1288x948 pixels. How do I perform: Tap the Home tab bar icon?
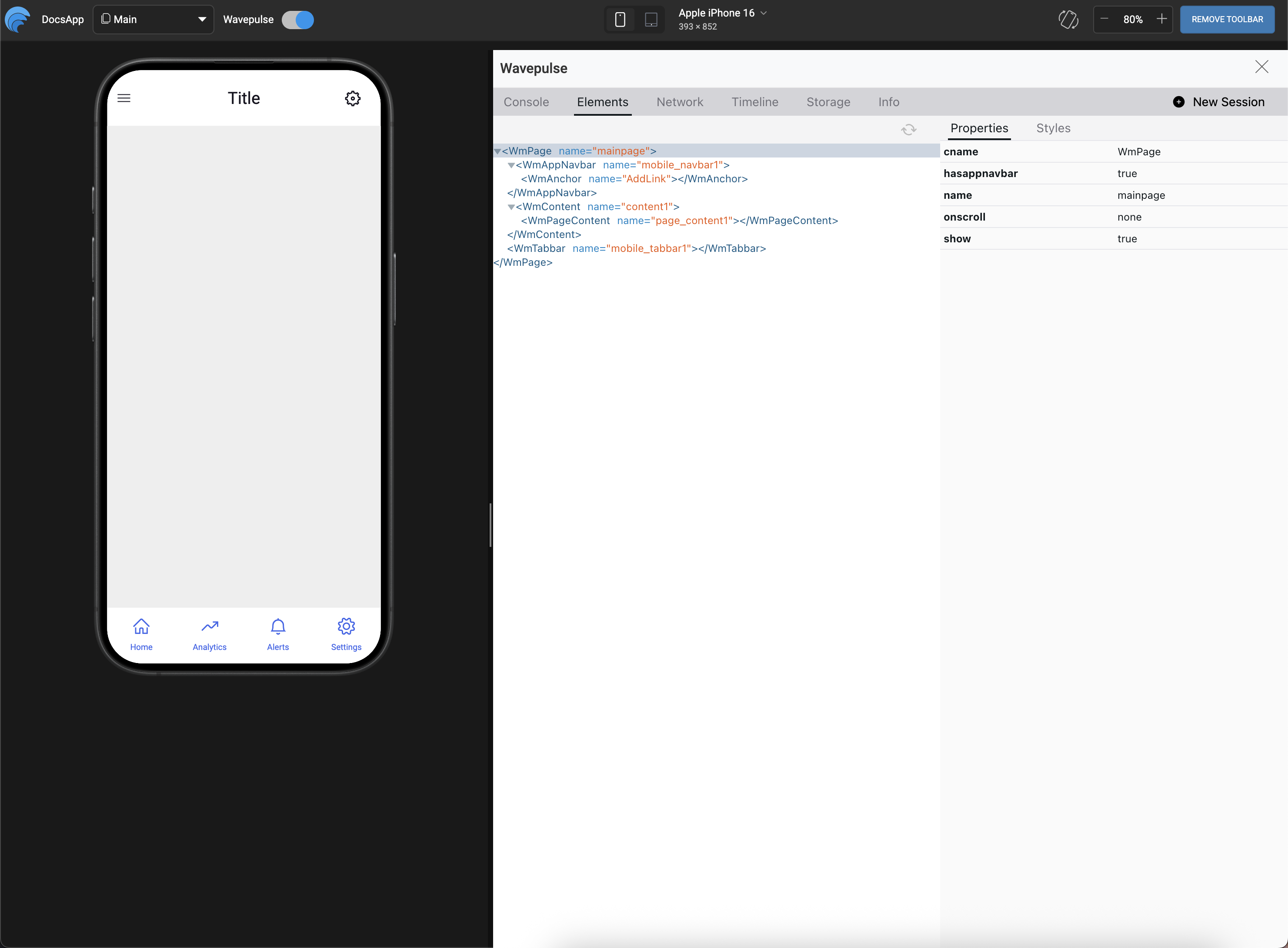pyautogui.click(x=141, y=626)
